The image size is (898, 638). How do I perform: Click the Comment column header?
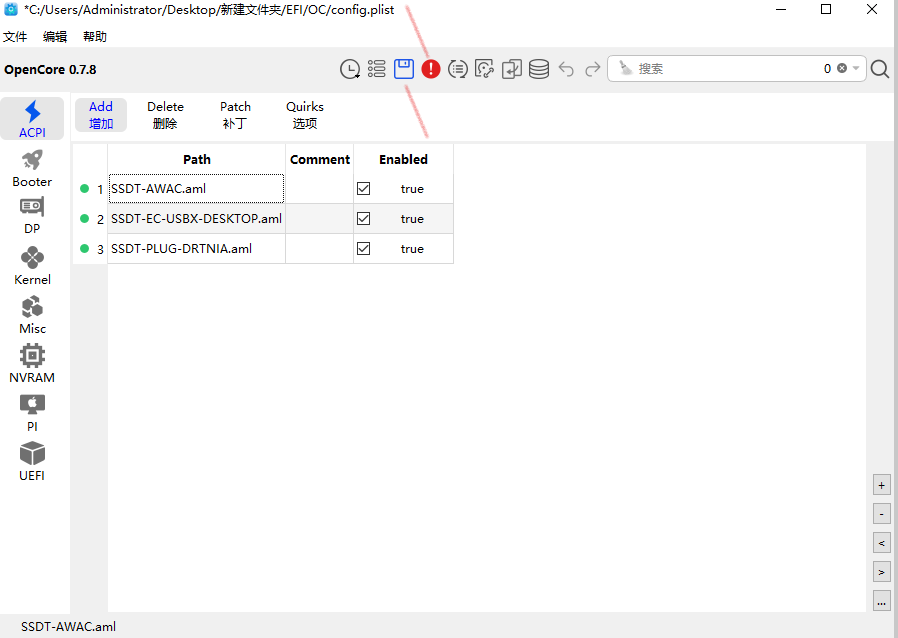[320, 159]
